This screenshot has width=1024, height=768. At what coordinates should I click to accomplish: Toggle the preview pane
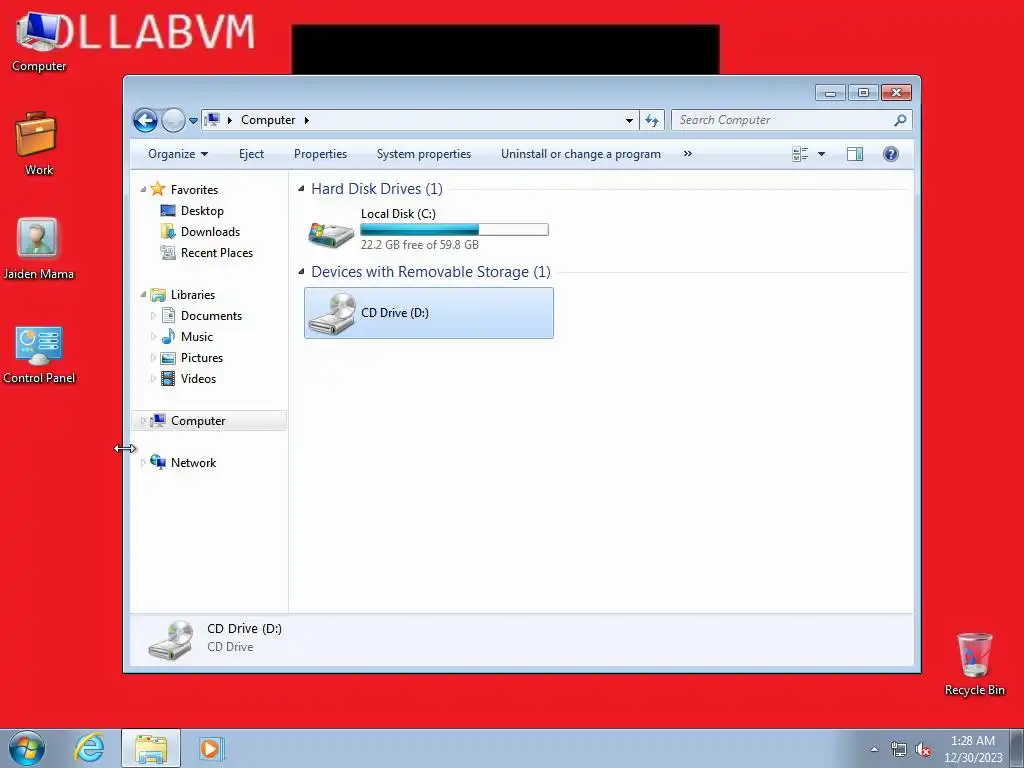click(x=855, y=154)
